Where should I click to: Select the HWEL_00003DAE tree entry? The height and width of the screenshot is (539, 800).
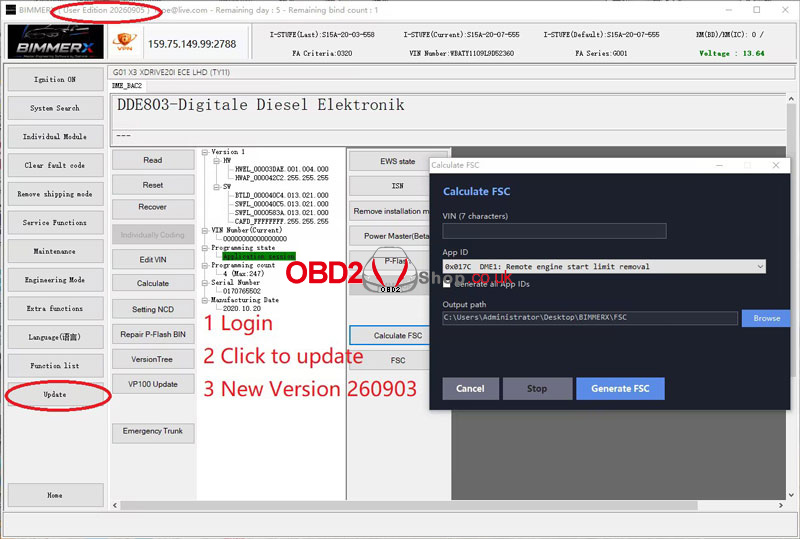click(282, 169)
